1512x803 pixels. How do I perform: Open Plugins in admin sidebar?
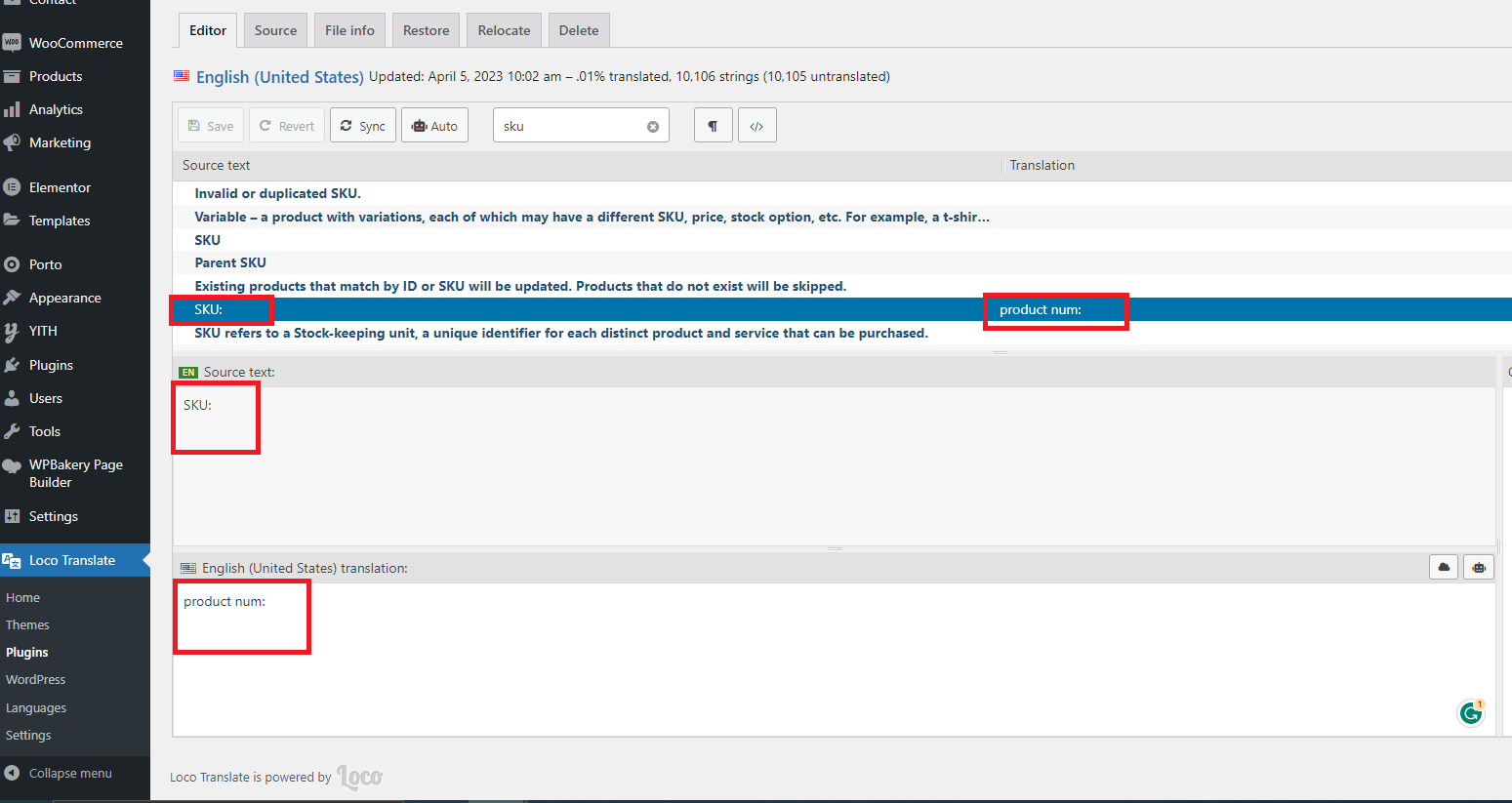click(75, 365)
